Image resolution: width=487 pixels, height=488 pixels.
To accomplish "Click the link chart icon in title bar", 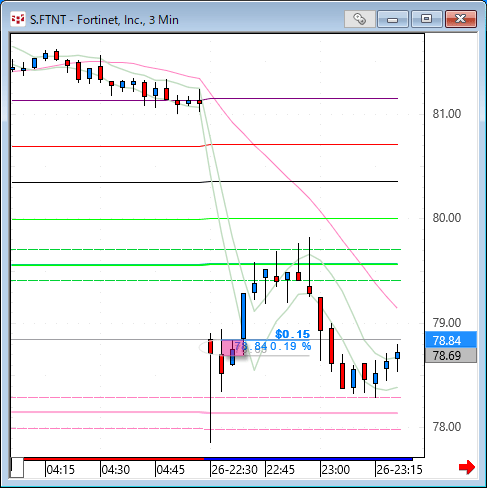I will pos(360,19).
